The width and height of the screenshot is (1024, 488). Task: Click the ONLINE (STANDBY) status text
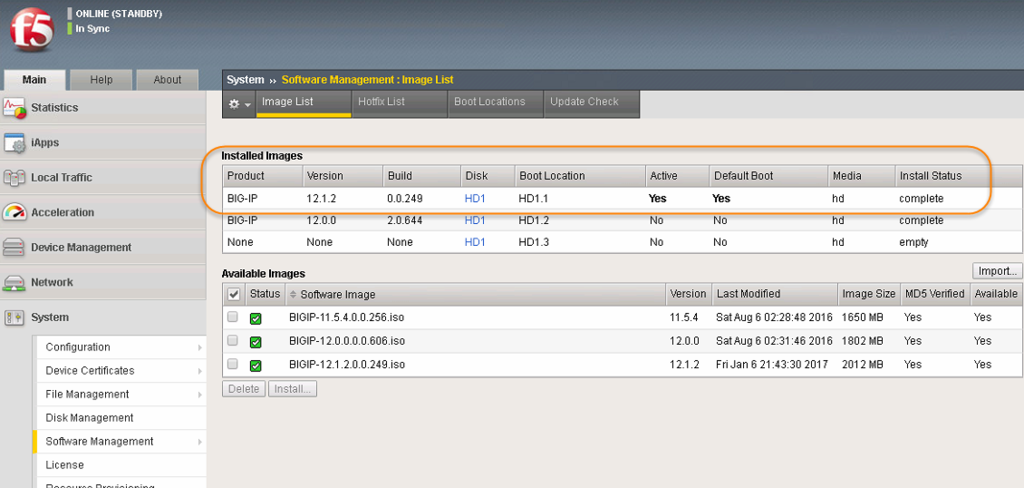(119, 13)
